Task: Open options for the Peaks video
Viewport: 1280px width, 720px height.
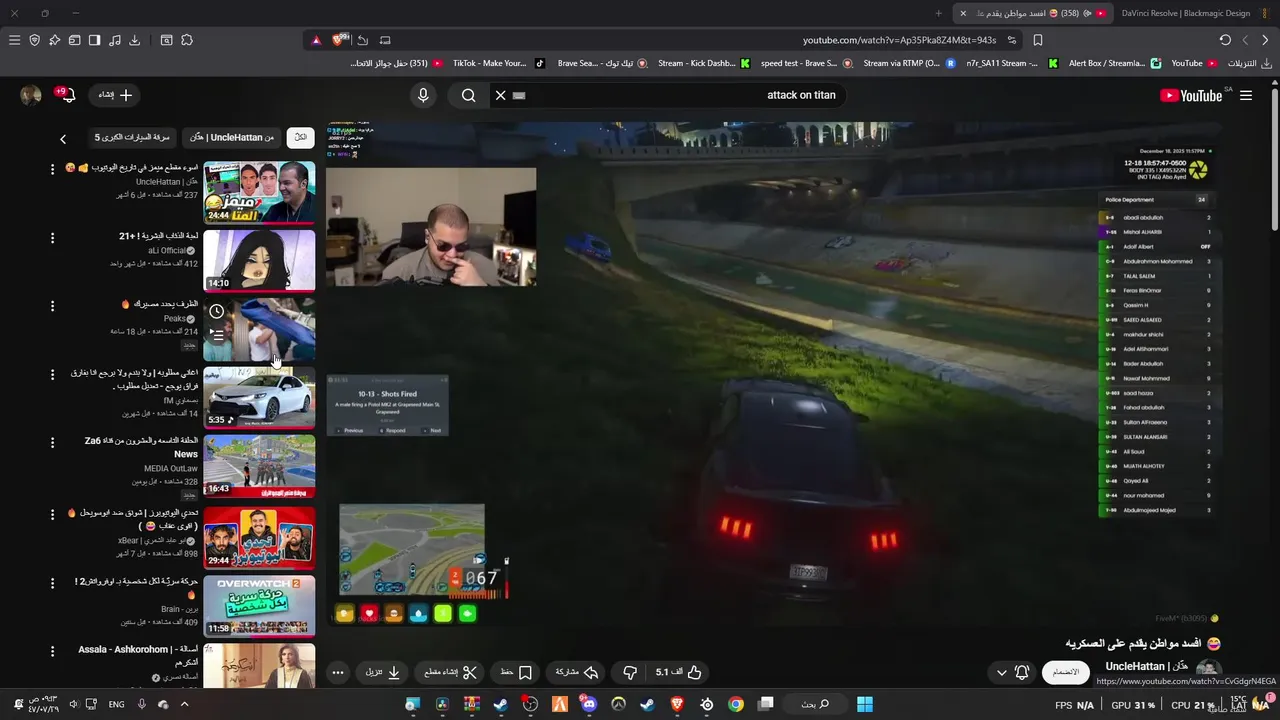Action: (x=53, y=306)
